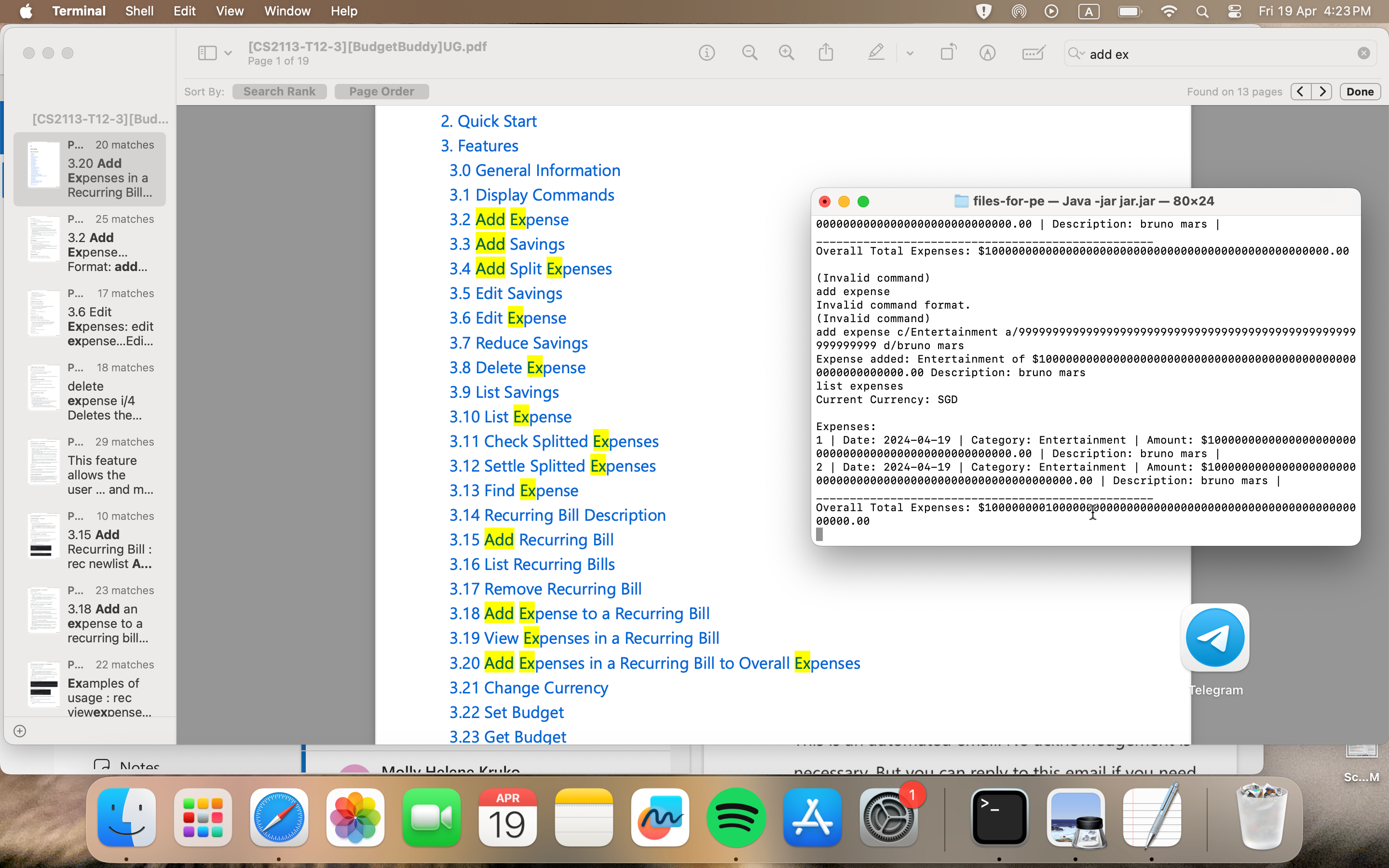Open TextEdit from the Dock
The image size is (1389, 868).
tap(1152, 817)
